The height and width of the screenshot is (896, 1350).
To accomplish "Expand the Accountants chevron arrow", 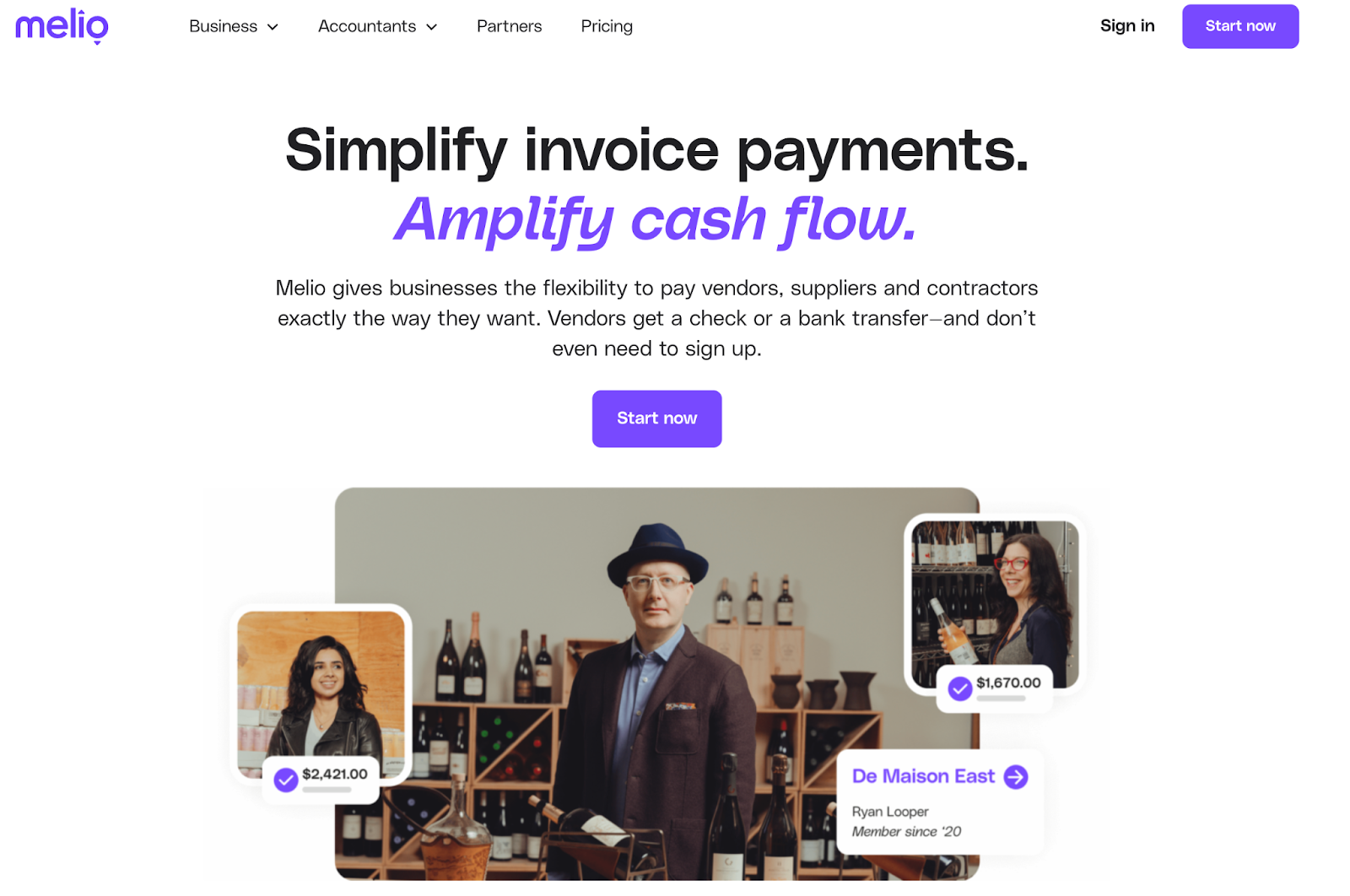I will 431,27.
